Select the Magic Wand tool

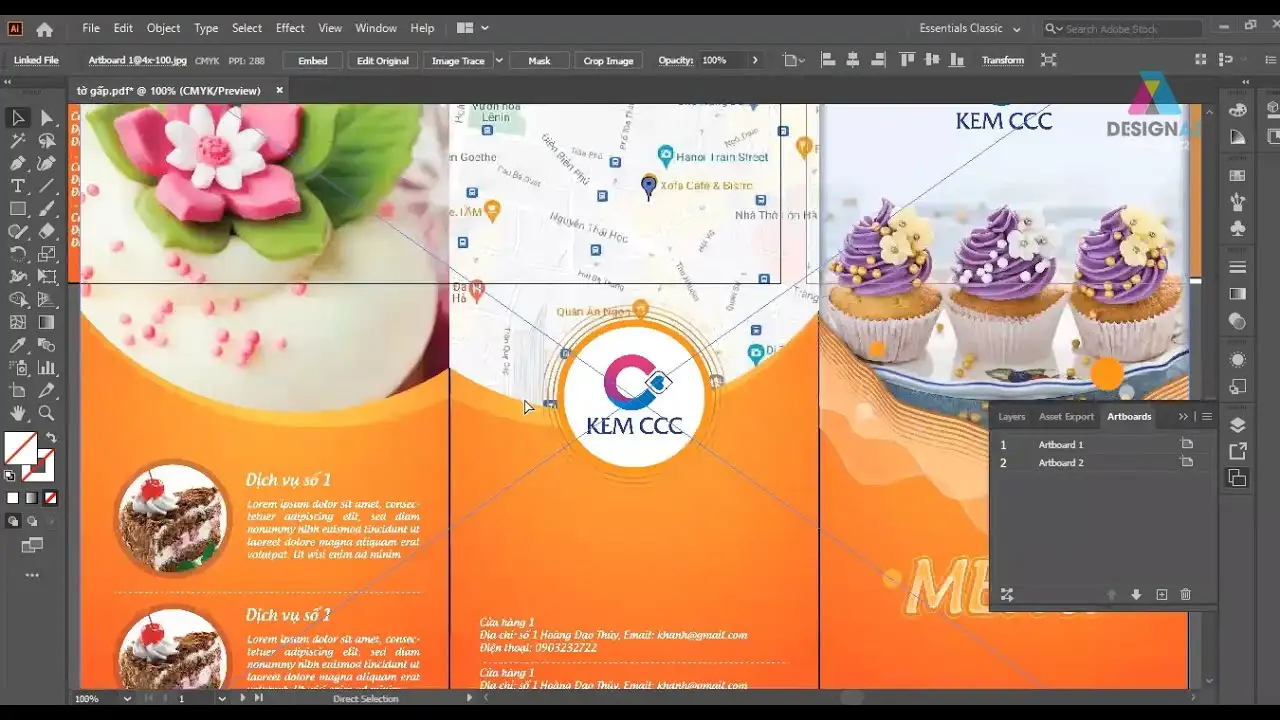pyautogui.click(x=18, y=141)
